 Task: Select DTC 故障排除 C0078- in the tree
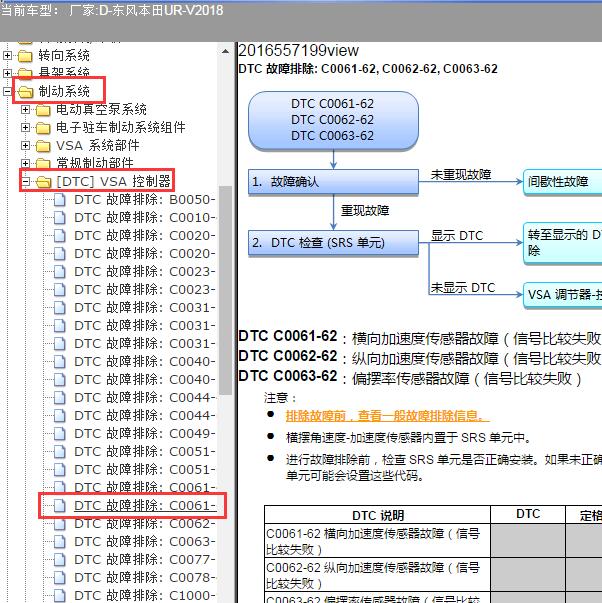[x=144, y=577]
